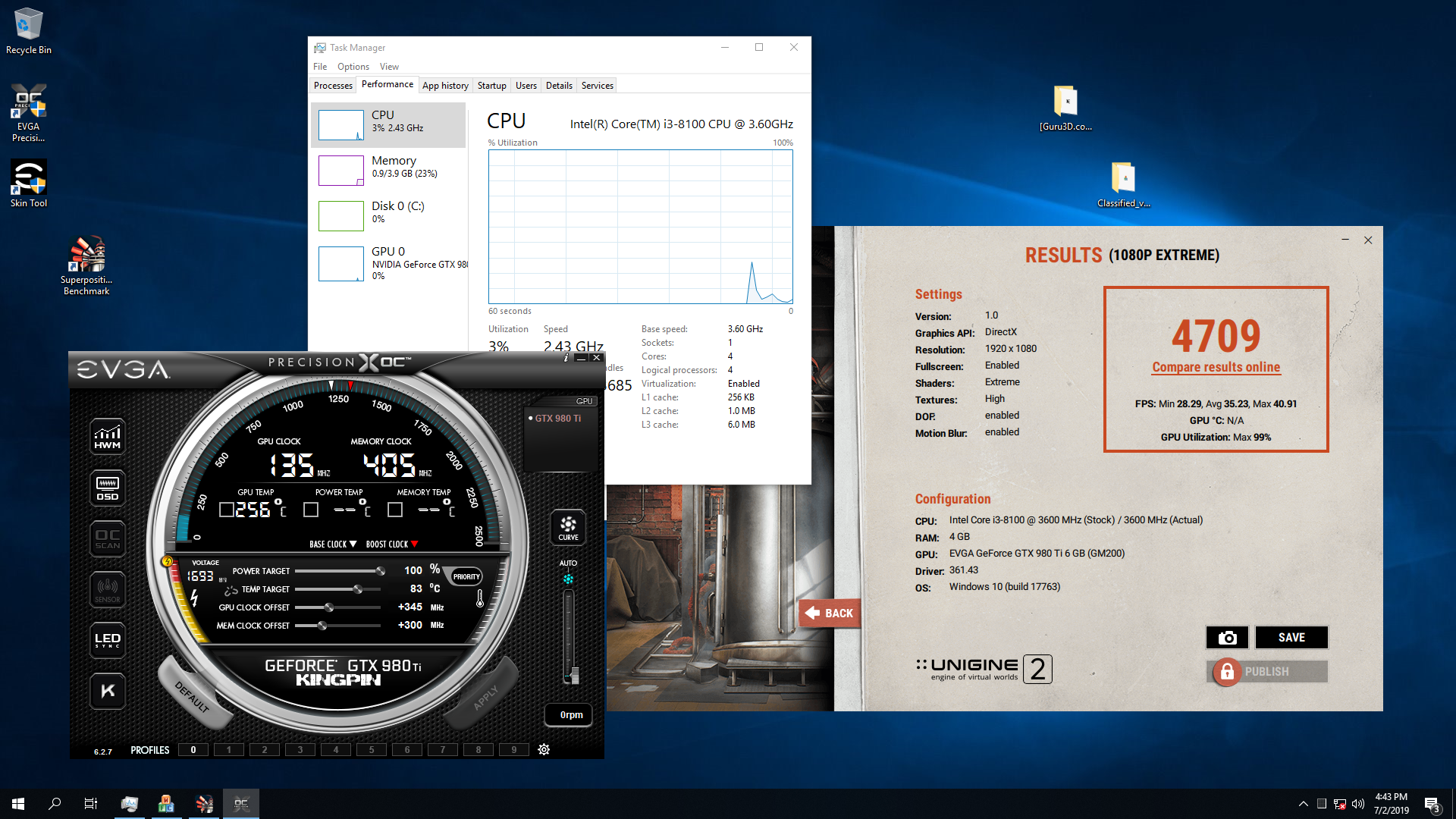
Task: Open the OSD settings button in Precision XOC
Action: [108, 488]
